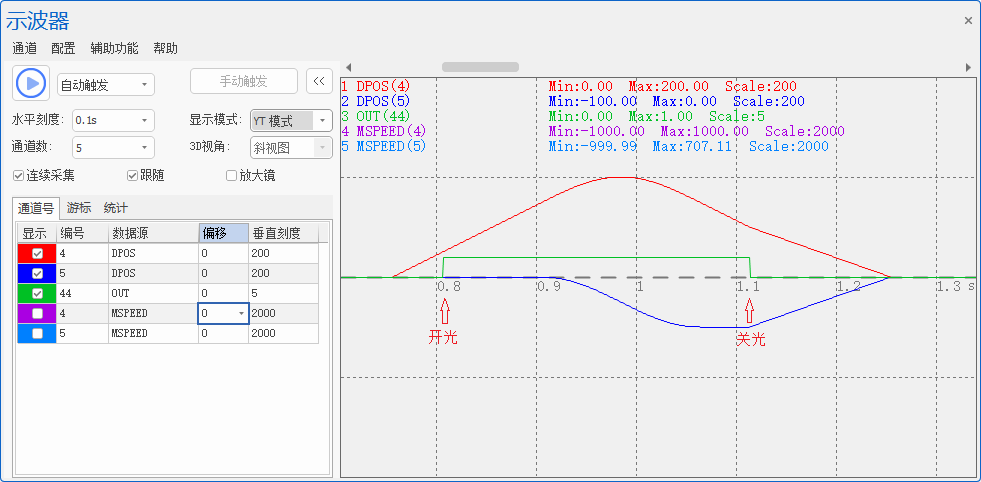
Task: Uncheck display for DPOS channel 4 row
Action: coord(38,254)
